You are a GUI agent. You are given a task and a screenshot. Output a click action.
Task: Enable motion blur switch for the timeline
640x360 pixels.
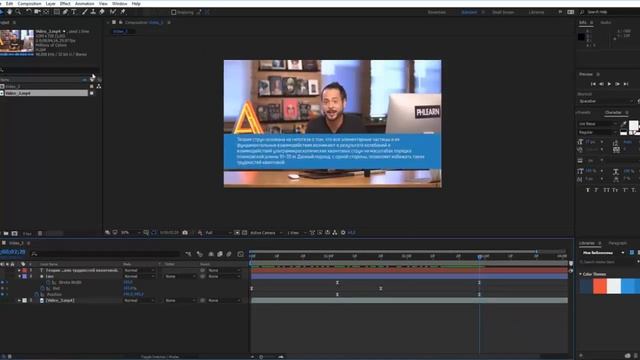[x=229, y=254]
